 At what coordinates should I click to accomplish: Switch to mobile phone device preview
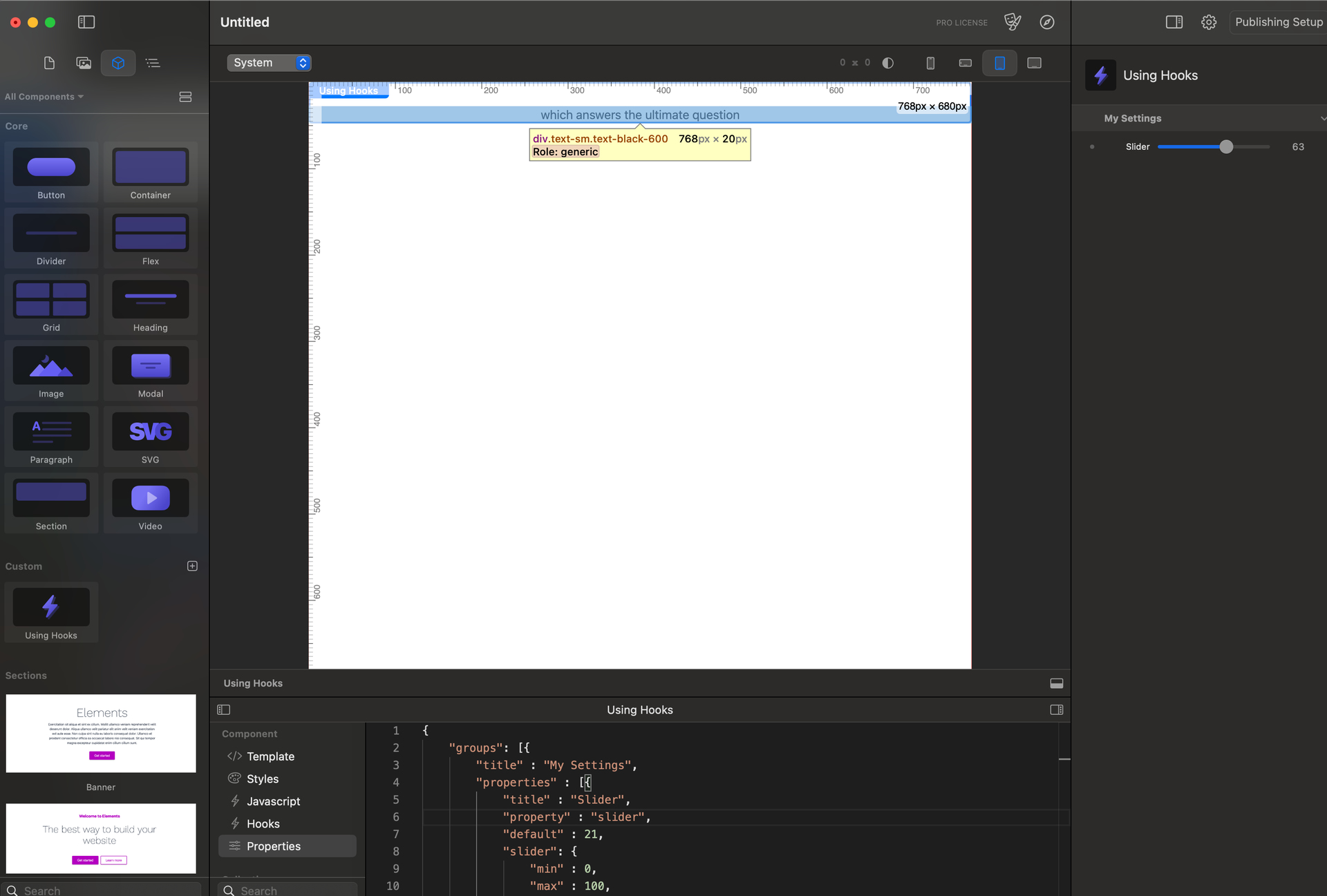tap(930, 63)
